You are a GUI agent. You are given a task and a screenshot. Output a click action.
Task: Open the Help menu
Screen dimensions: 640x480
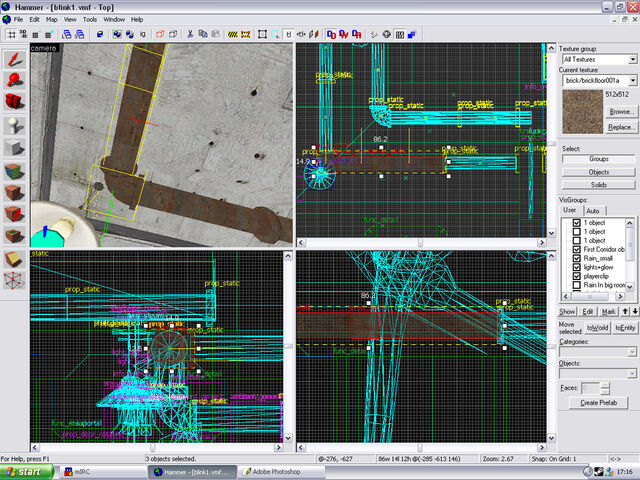tap(137, 20)
